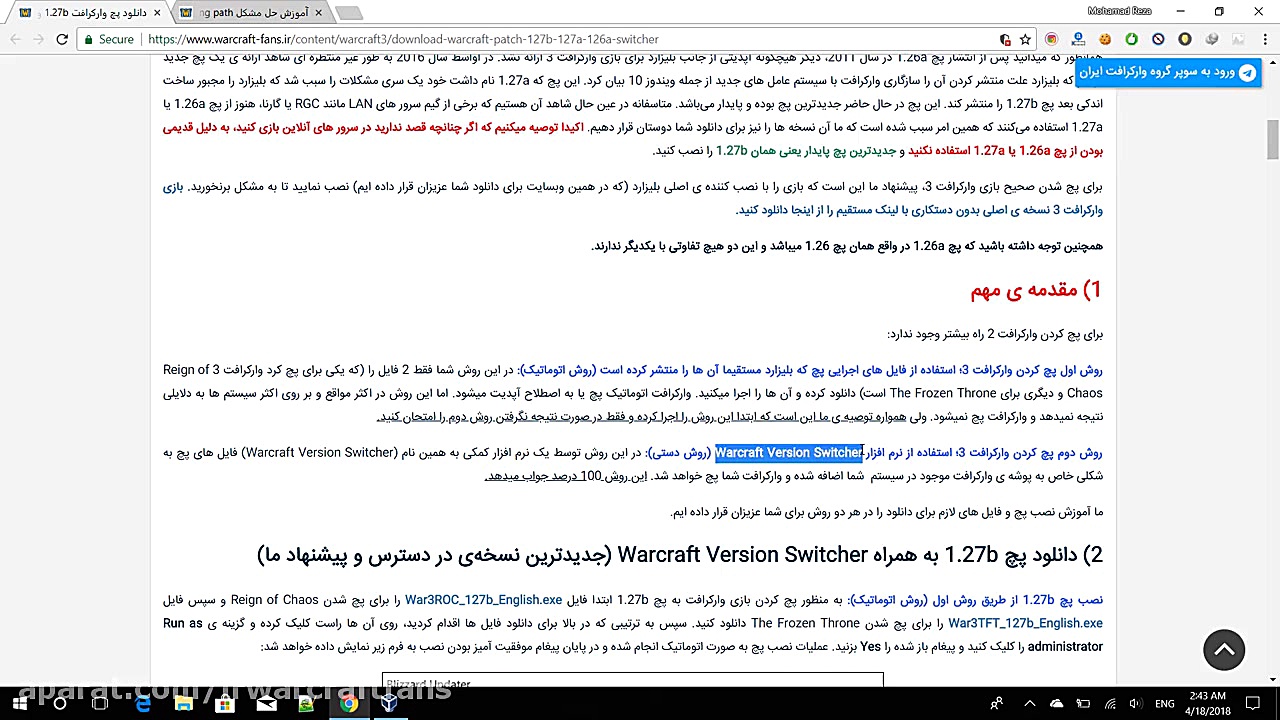
Task: Open the clock showing 2:43 AM
Action: 1209,703
